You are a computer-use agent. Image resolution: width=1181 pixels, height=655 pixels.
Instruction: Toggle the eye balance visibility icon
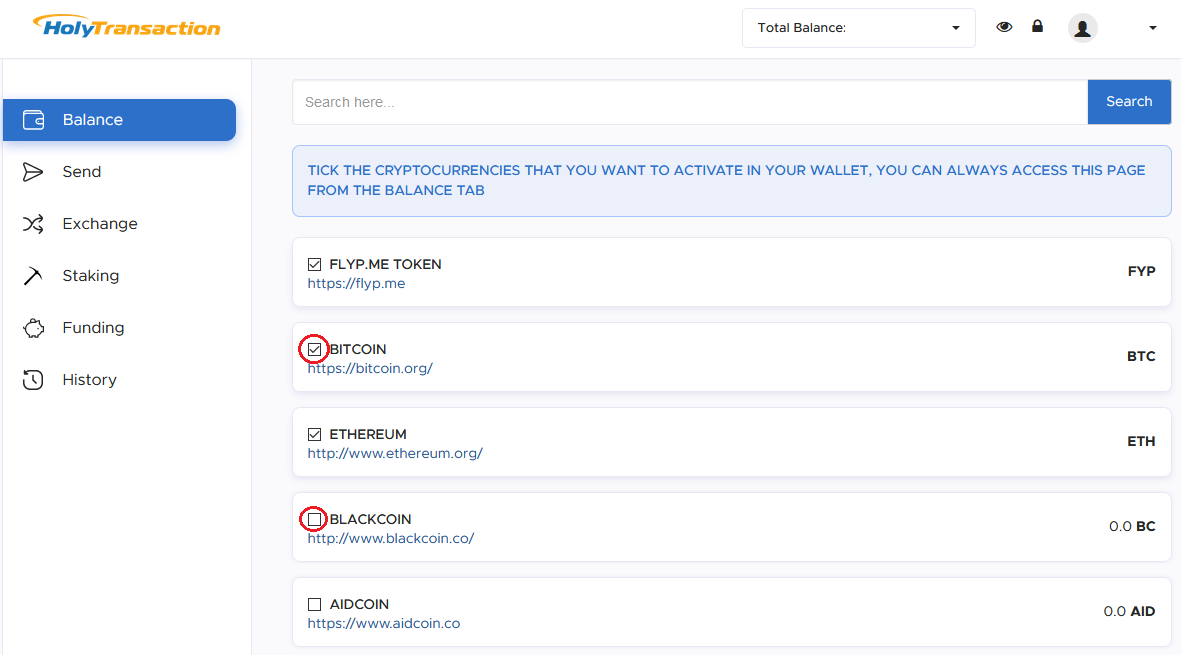click(x=1004, y=27)
